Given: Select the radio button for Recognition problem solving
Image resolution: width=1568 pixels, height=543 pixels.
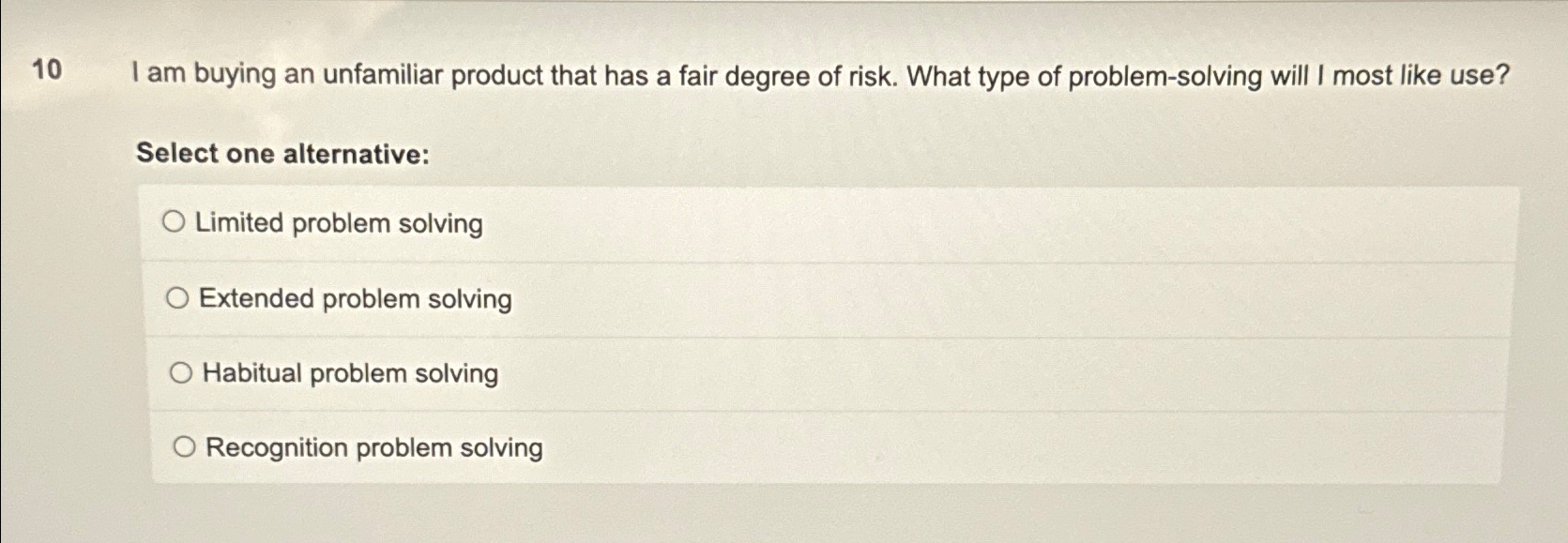Looking at the screenshot, I should 185,447.
